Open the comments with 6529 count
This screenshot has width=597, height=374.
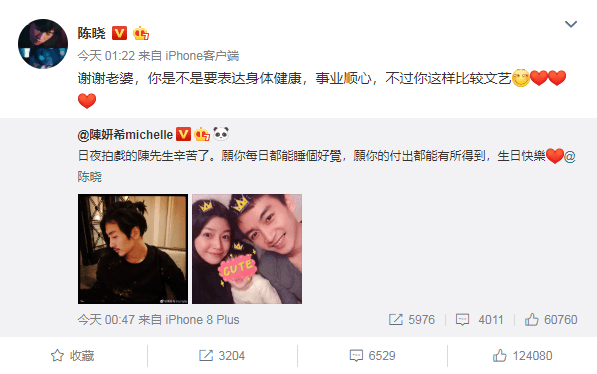tap(372, 356)
